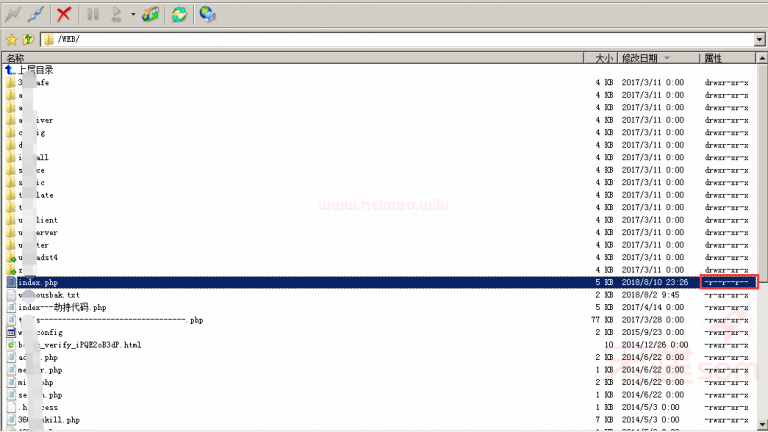Click in the /WEB/ path field

(400, 40)
